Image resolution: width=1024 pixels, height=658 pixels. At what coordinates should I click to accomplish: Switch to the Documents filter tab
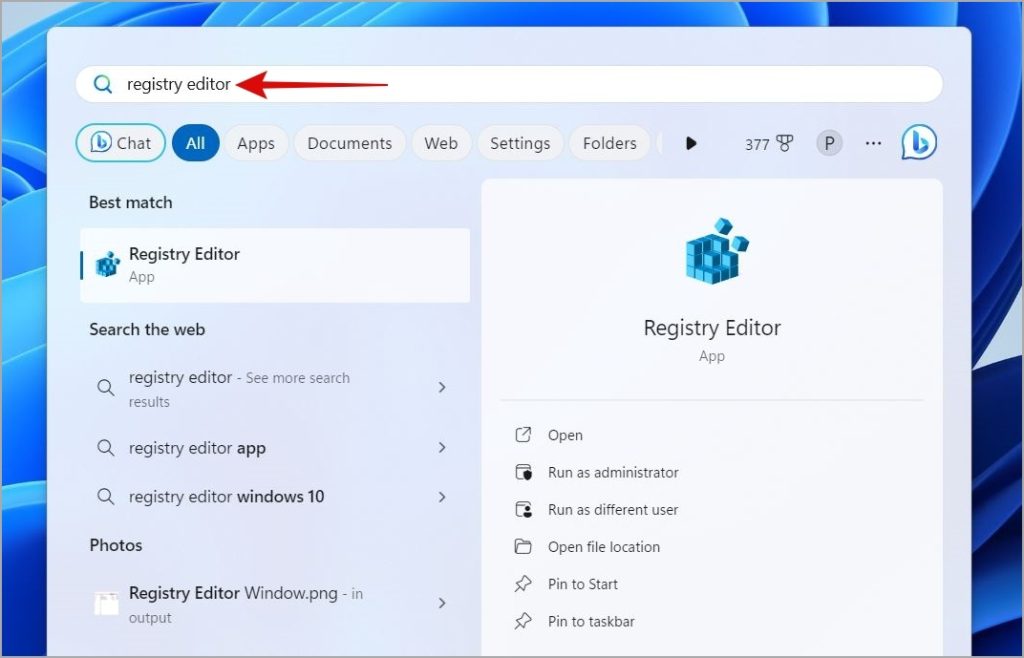pyautogui.click(x=349, y=144)
